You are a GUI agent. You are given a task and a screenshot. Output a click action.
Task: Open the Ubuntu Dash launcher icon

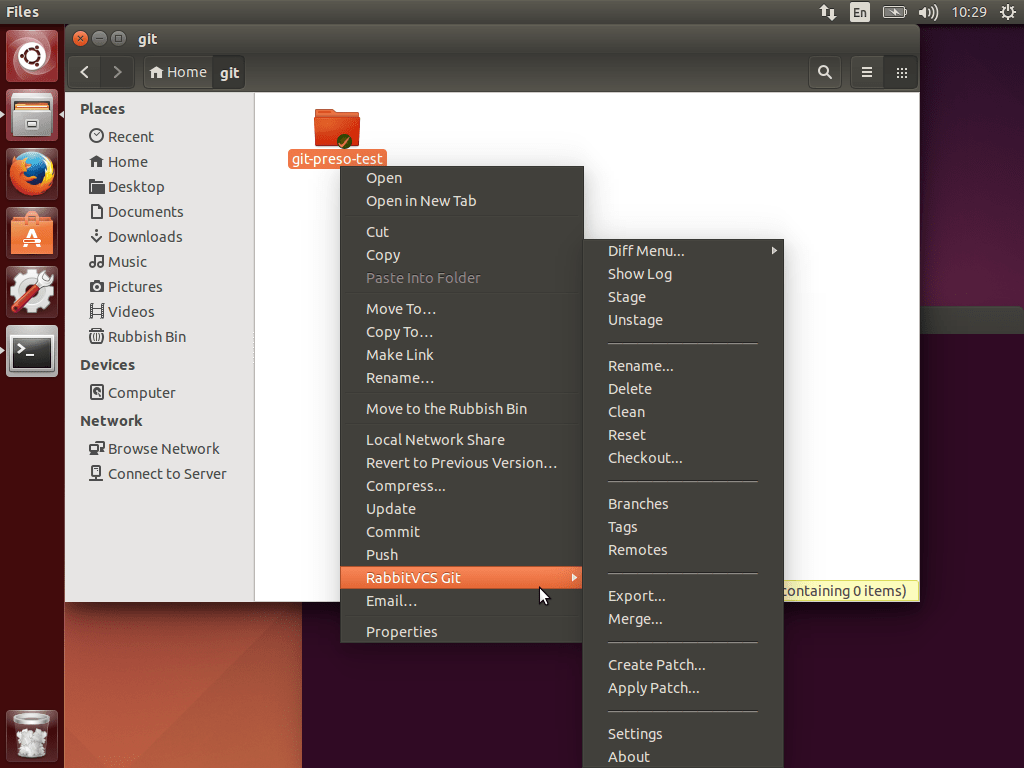[32, 56]
